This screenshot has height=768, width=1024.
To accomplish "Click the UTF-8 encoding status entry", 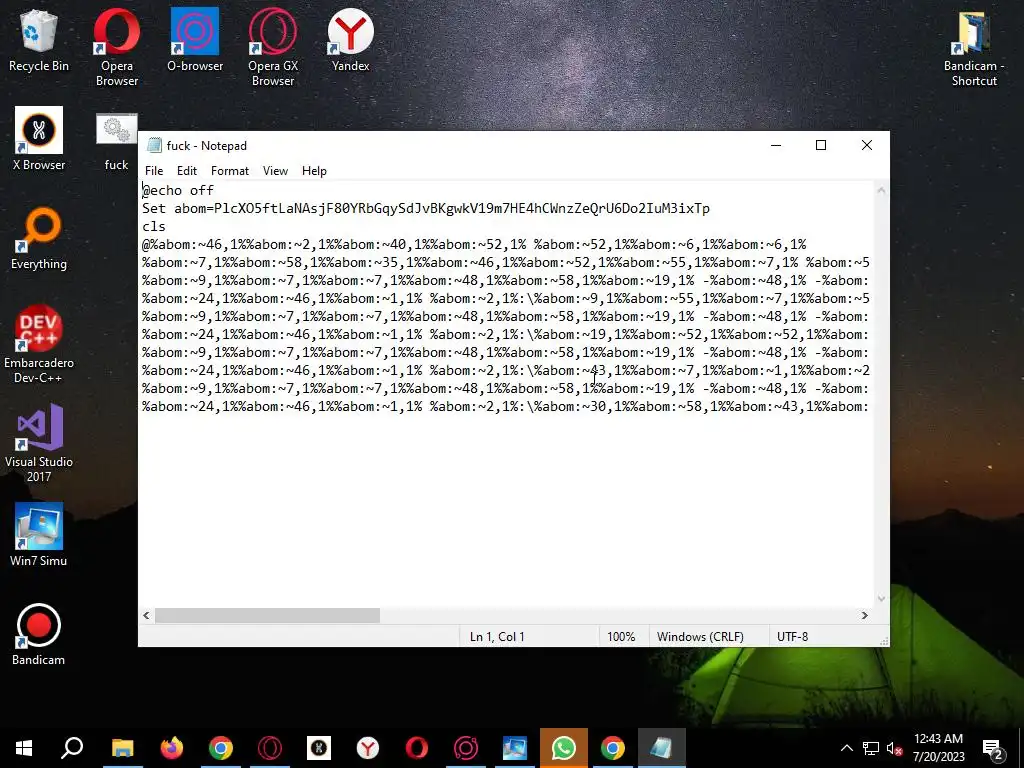I will click(x=792, y=637).
